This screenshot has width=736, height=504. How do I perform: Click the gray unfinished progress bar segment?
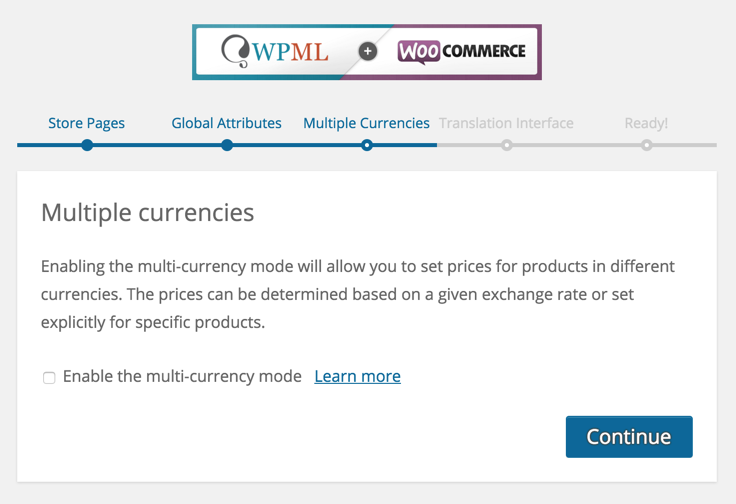(576, 145)
